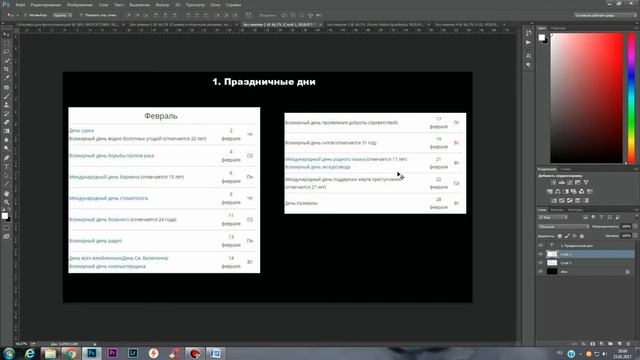The width and height of the screenshot is (640, 360).
Task: Add Hue/Saturation adjustment icon
Action: point(550,191)
